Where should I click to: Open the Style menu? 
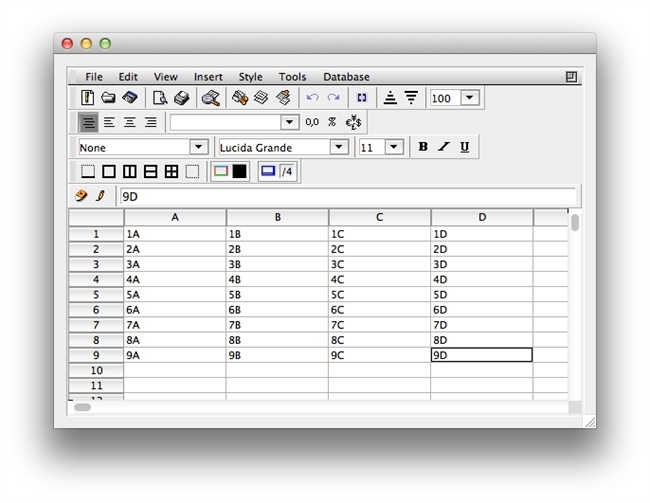point(250,77)
